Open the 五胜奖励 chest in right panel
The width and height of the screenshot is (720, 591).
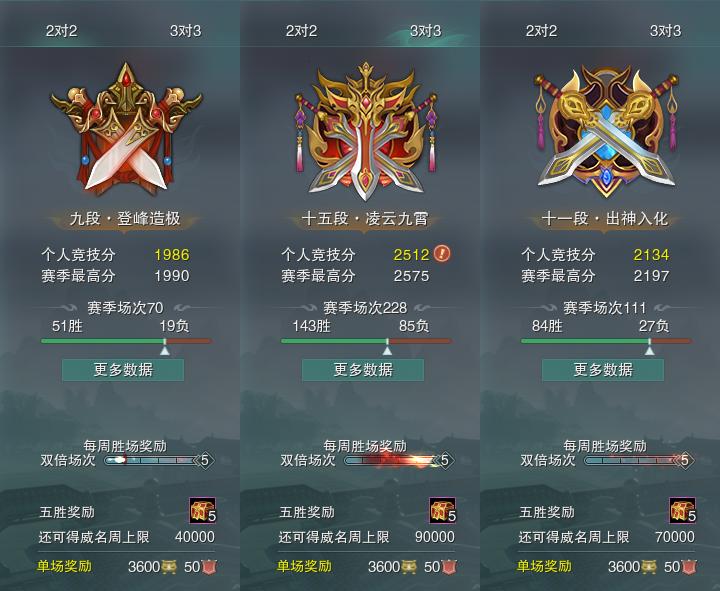(x=682, y=510)
